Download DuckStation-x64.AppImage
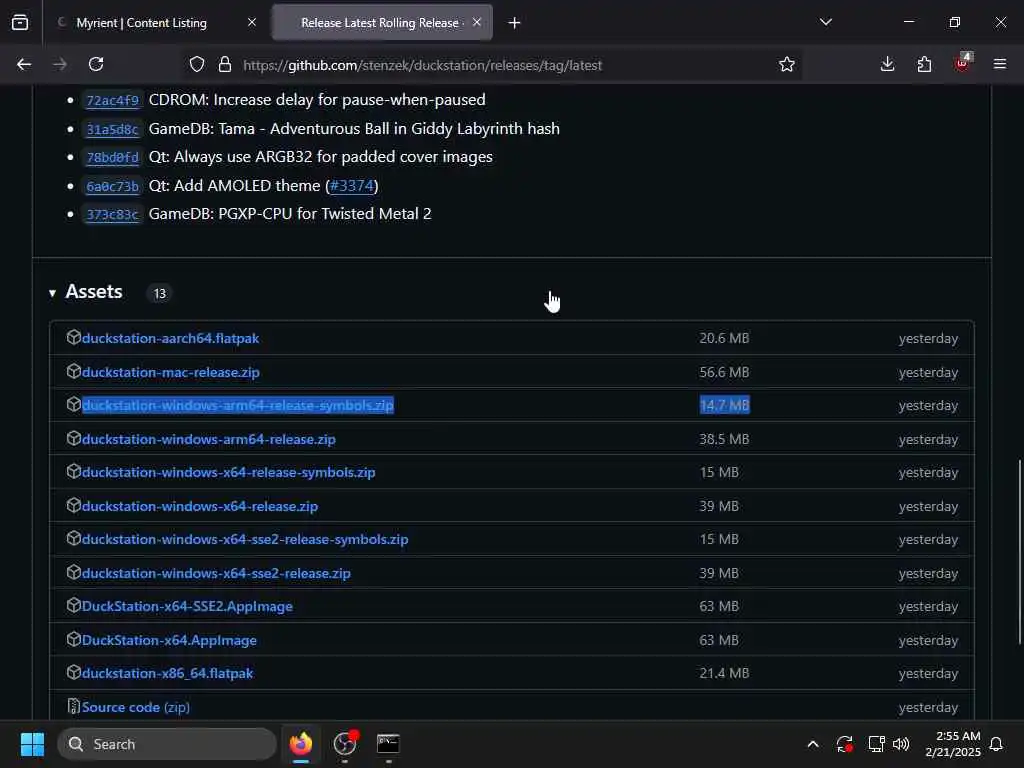The width and height of the screenshot is (1024, 768). click(x=169, y=641)
